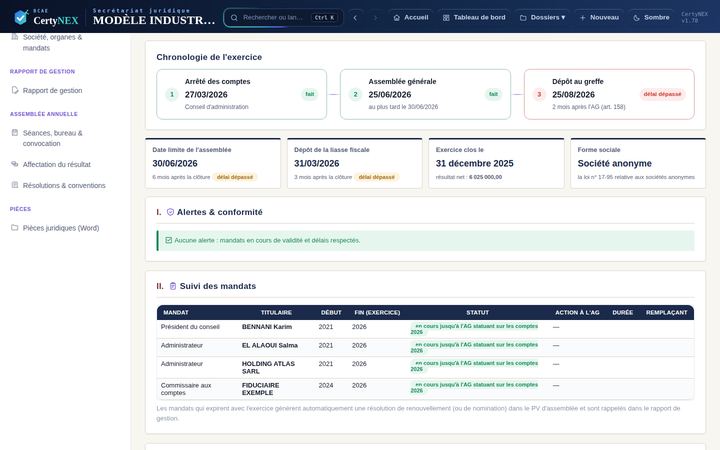
Task: Open Séances, bureau & convocation section
Action: coord(53,138)
